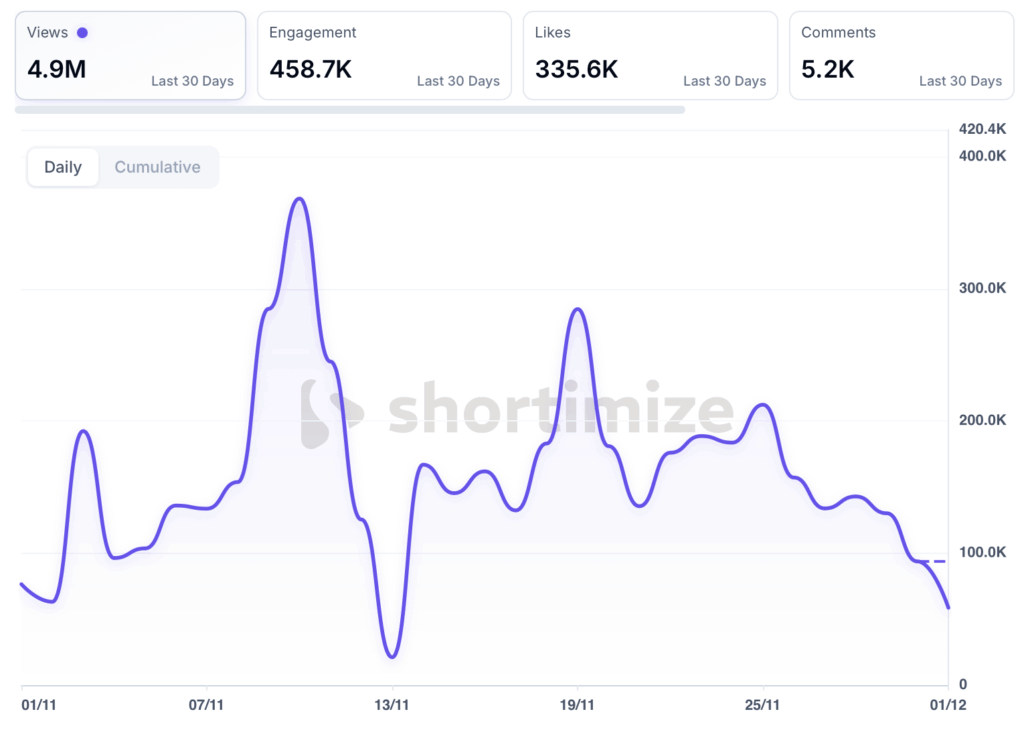Viewport: 1024px width, 744px height.
Task: Switch the chart to Daily mode
Action: pos(63,167)
